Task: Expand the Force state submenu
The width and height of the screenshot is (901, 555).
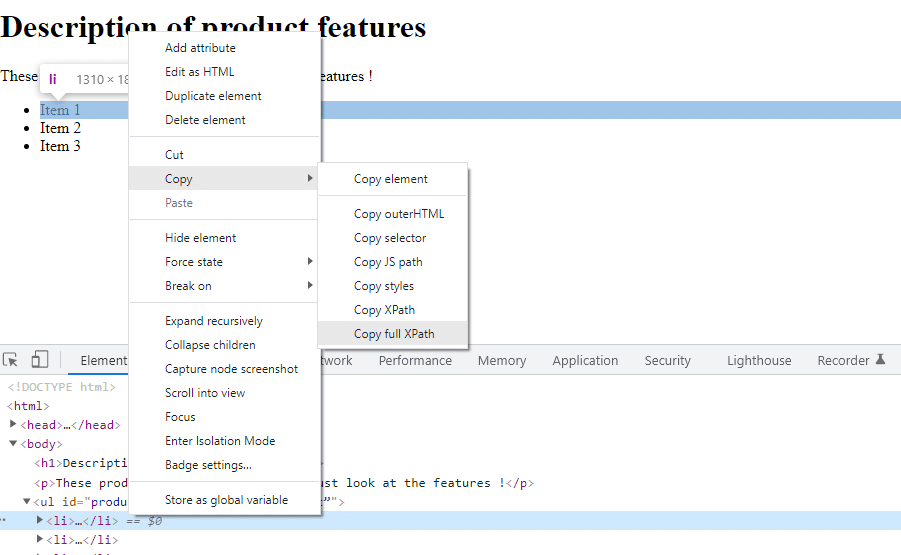Action: point(310,262)
